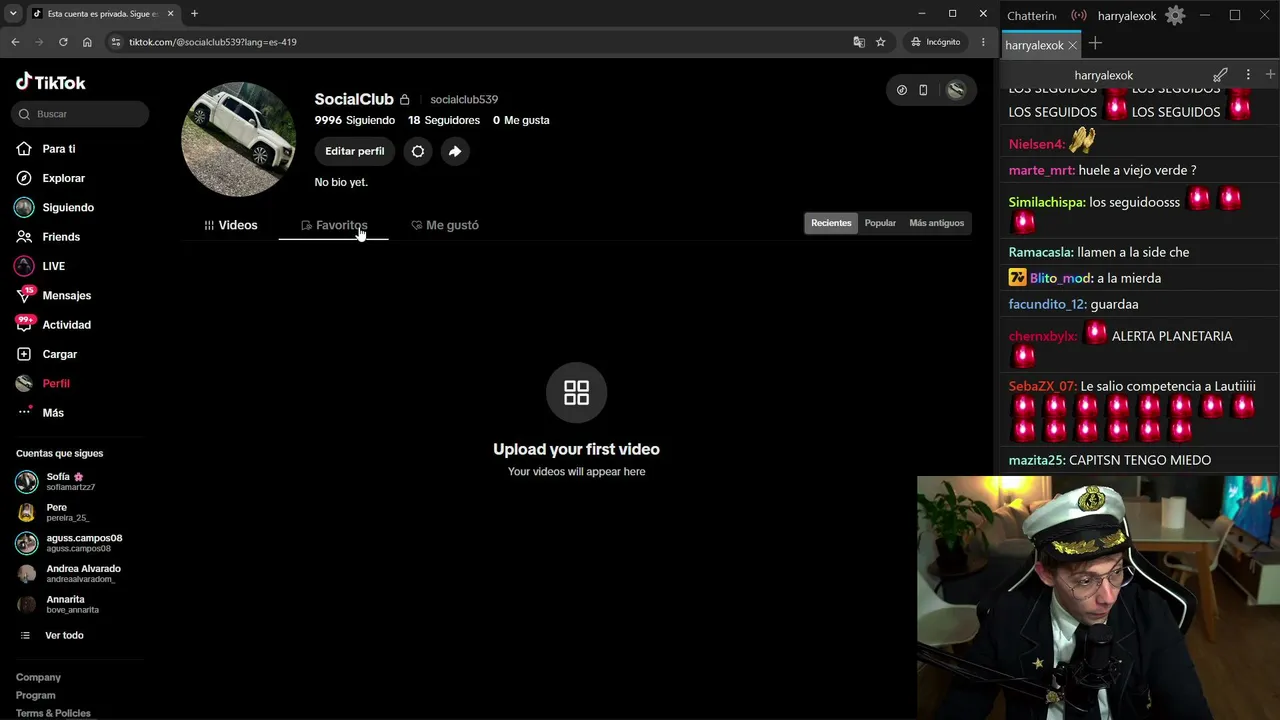View site information icon in address bar
The width and height of the screenshot is (1280, 720).
pos(116,42)
